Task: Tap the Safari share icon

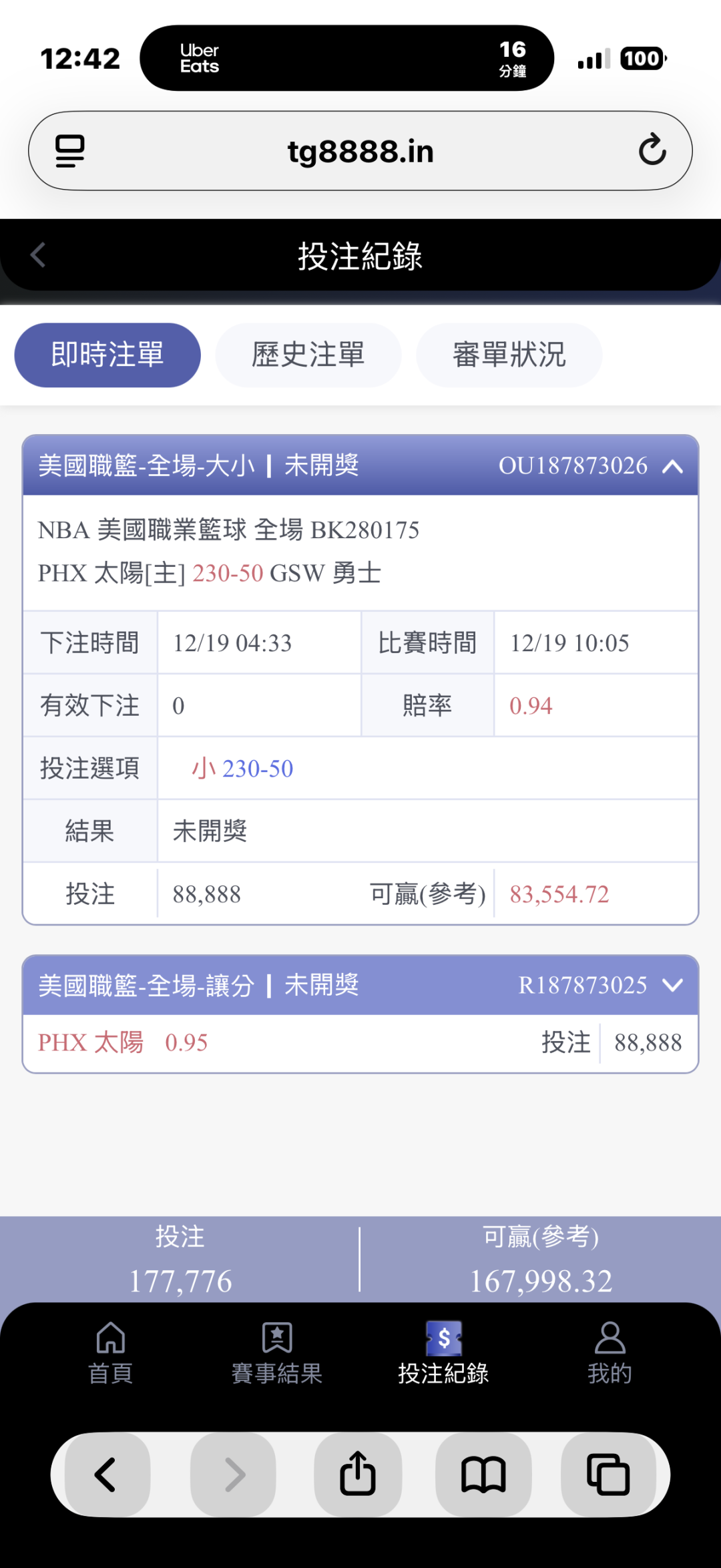Action: 358,1474
